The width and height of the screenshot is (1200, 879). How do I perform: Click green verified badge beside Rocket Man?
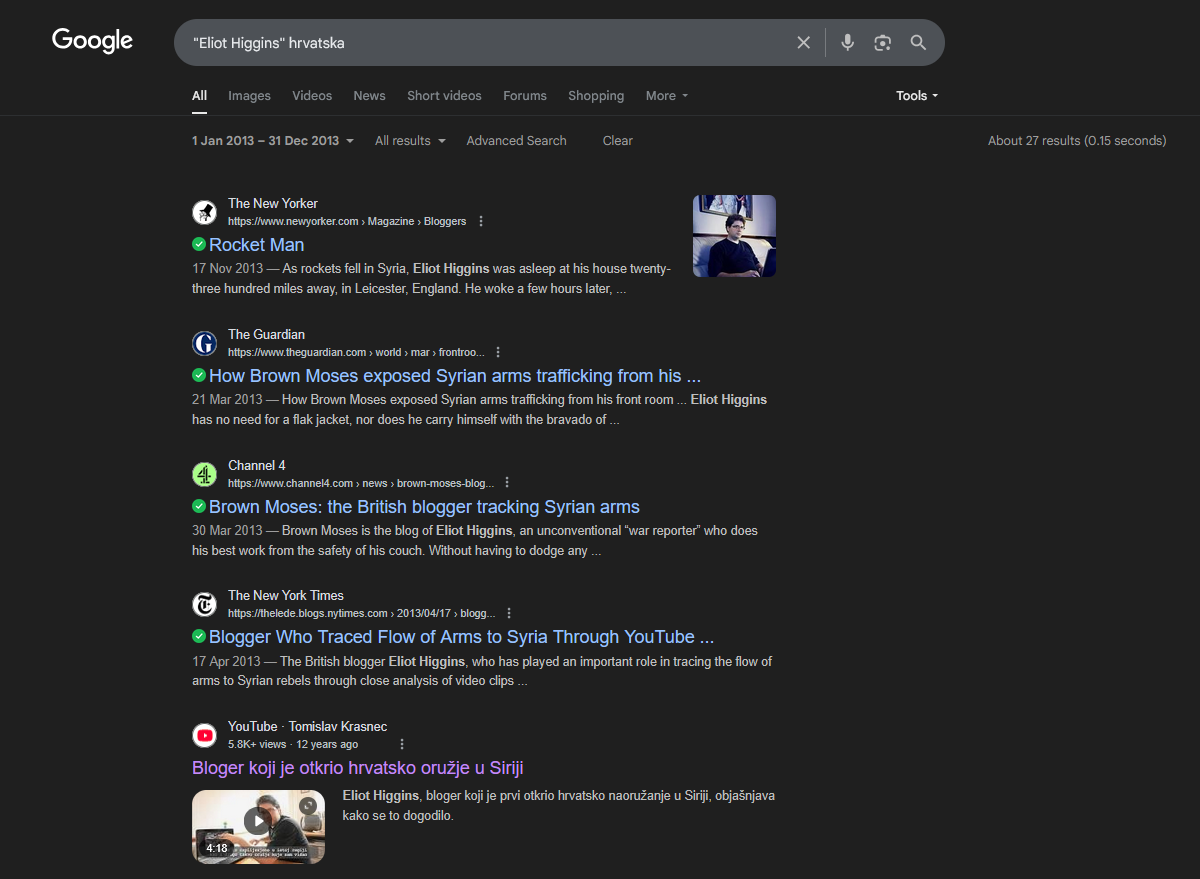[x=199, y=244]
